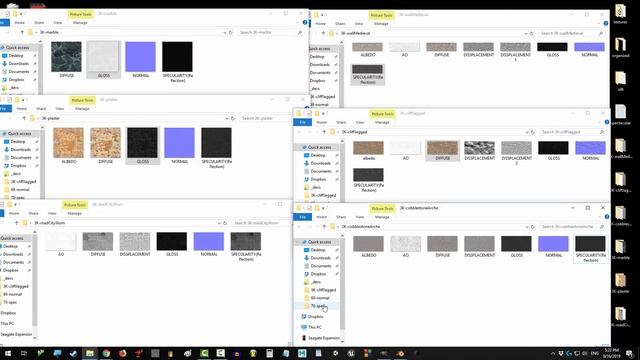Open the textures folder on desktop
Image resolution: width=640 pixels, height=360 pixels.
pos(620,13)
